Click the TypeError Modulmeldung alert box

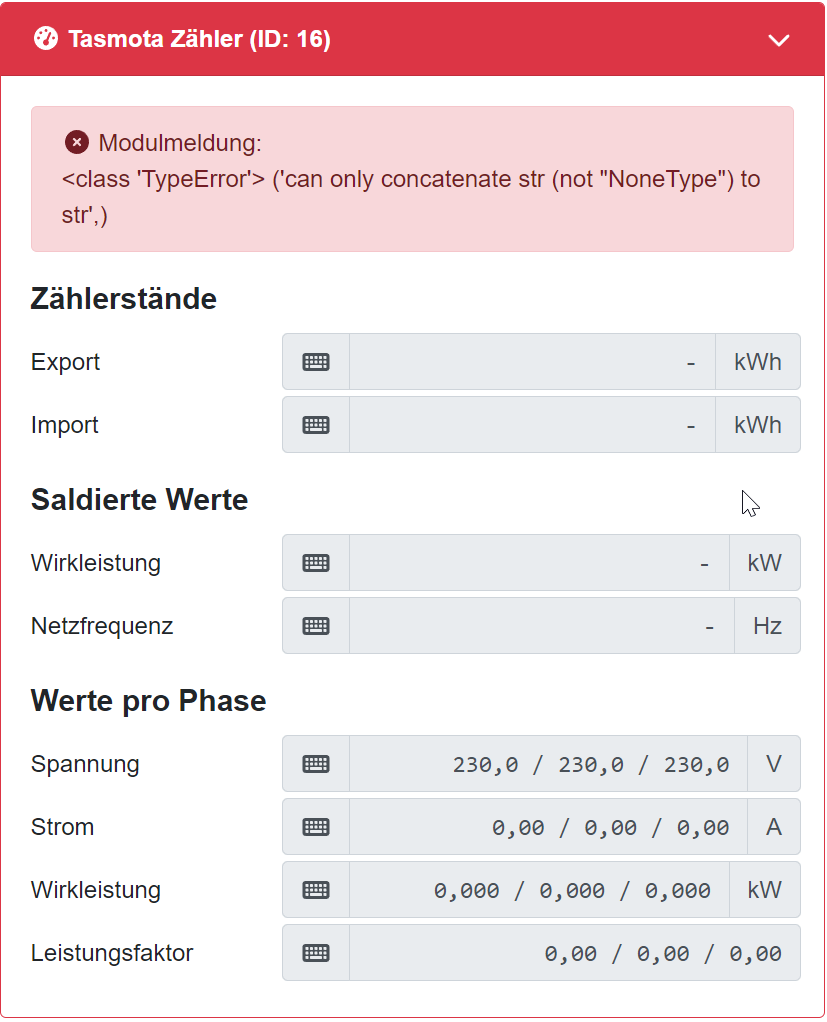point(412,179)
